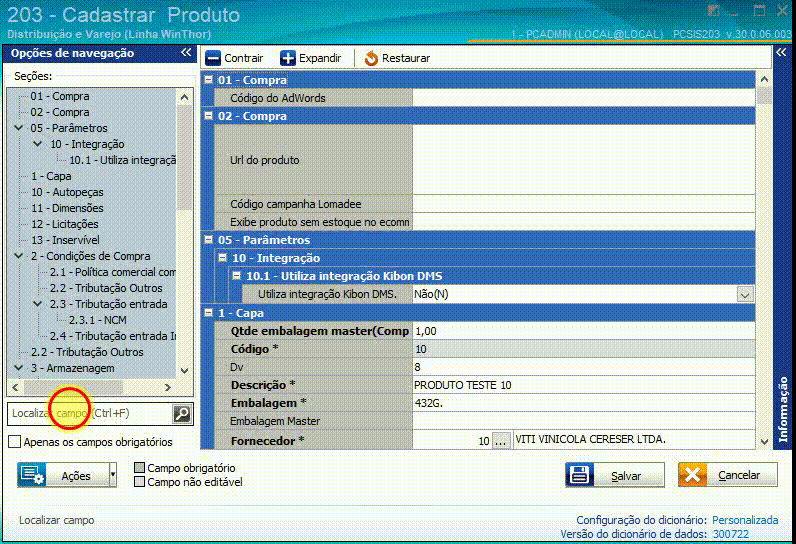Collapse 10 - Integração tree node chevron
The image size is (796, 544).
[x=38, y=144]
